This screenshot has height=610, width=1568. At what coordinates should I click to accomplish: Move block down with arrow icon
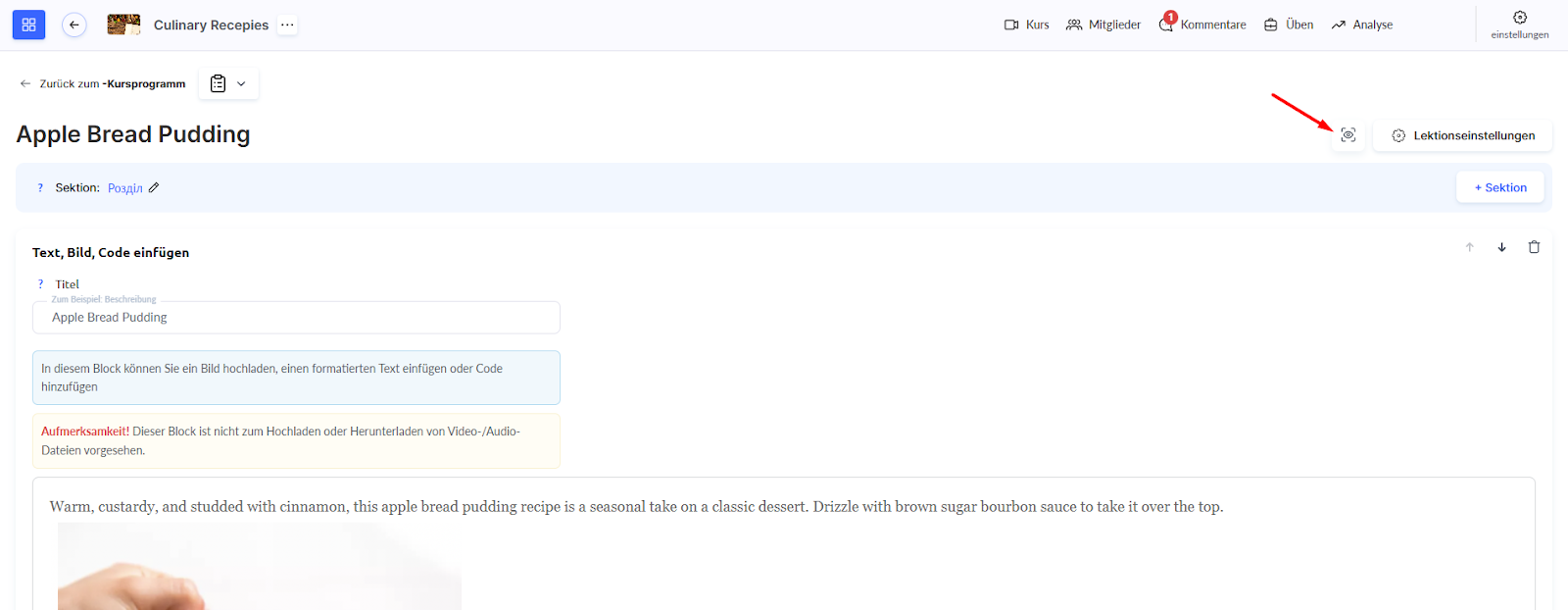[x=1501, y=247]
